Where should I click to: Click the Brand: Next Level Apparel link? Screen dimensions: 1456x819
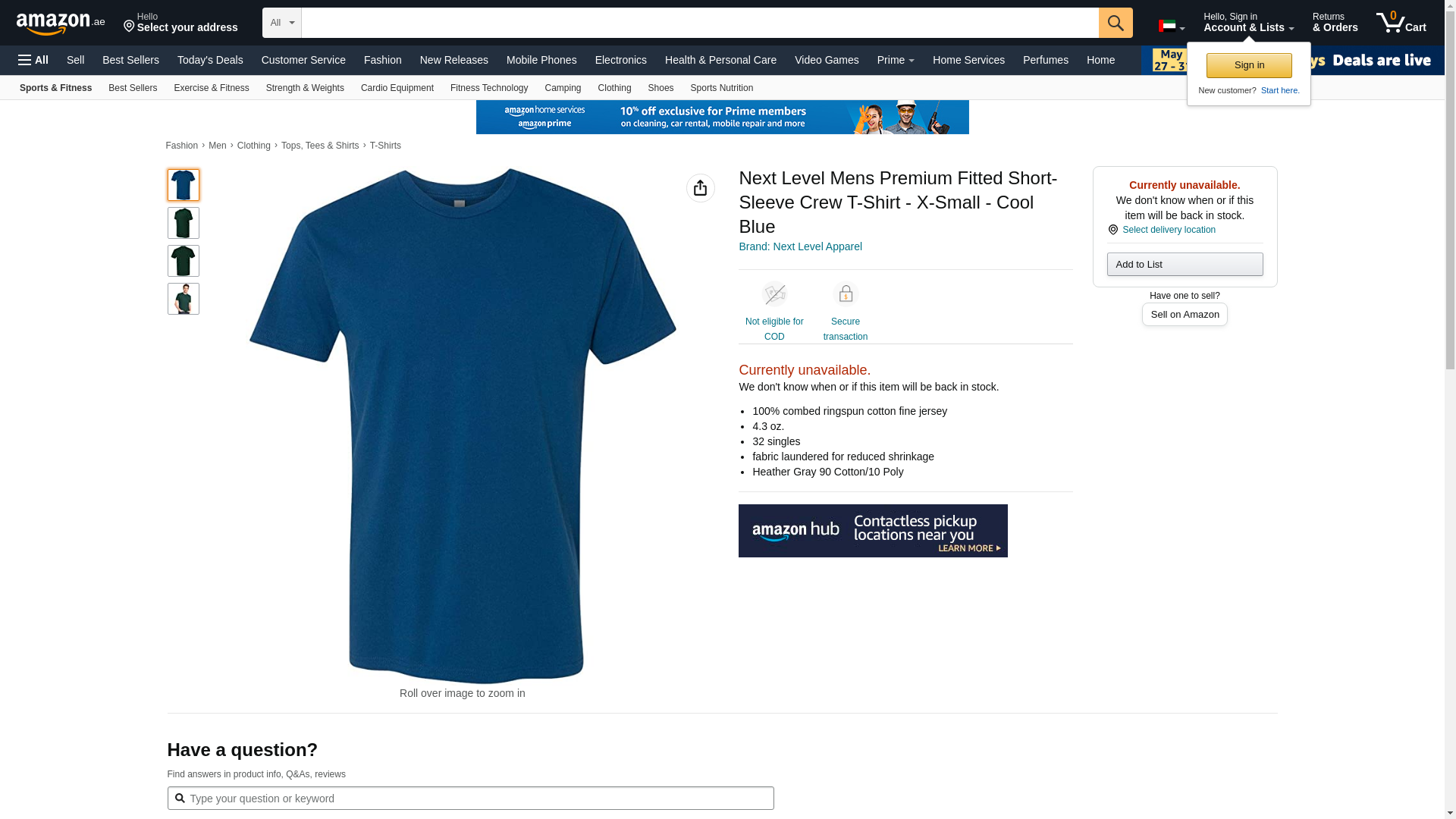coord(800,246)
